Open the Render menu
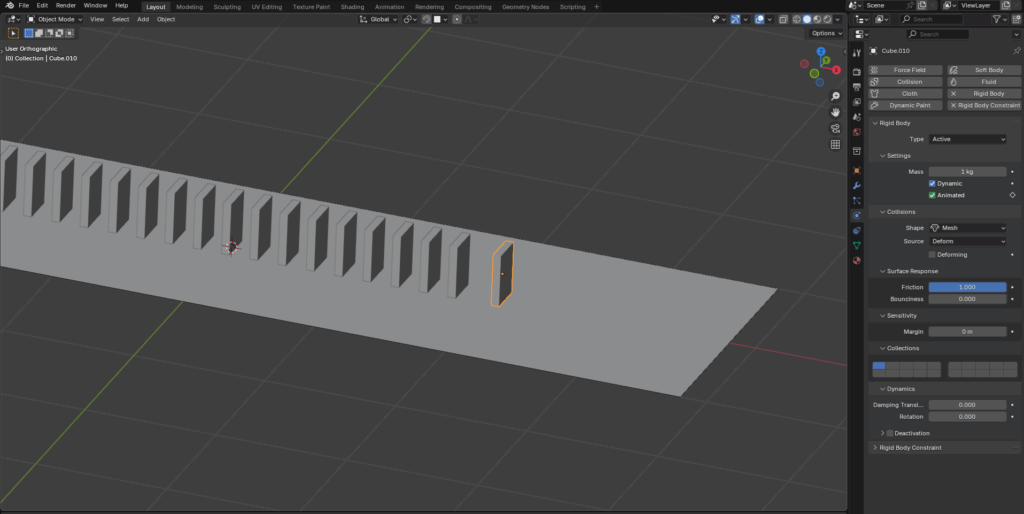This screenshot has width=1024, height=514. click(x=65, y=5)
